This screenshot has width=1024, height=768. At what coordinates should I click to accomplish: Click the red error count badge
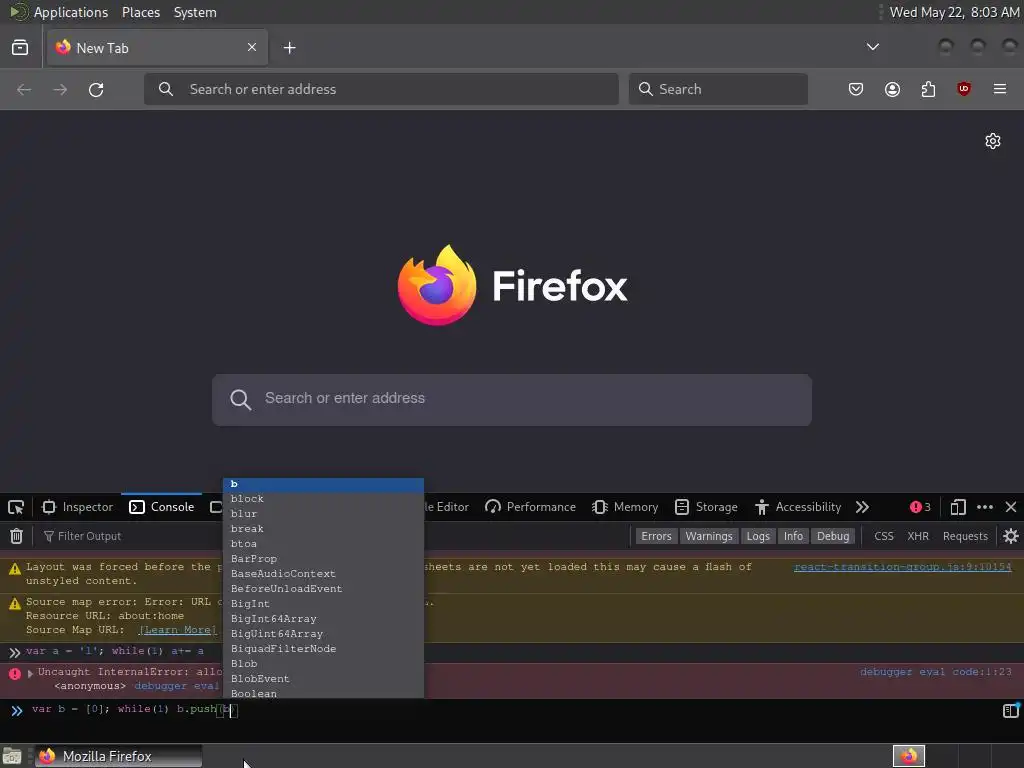(920, 507)
